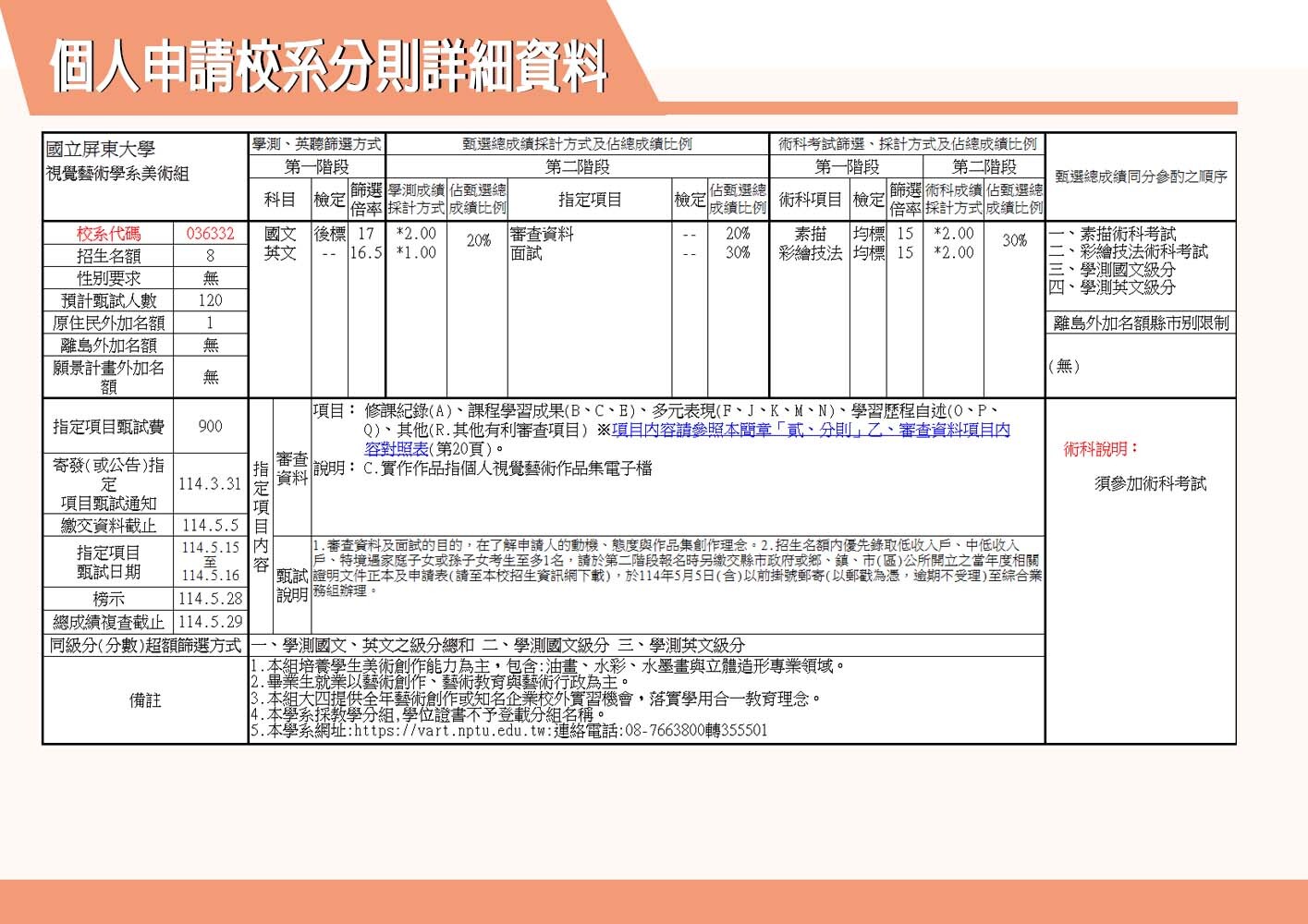This screenshot has height=924, width=1308.
Task: Click the 國文 subject cell
Action: (x=280, y=235)
